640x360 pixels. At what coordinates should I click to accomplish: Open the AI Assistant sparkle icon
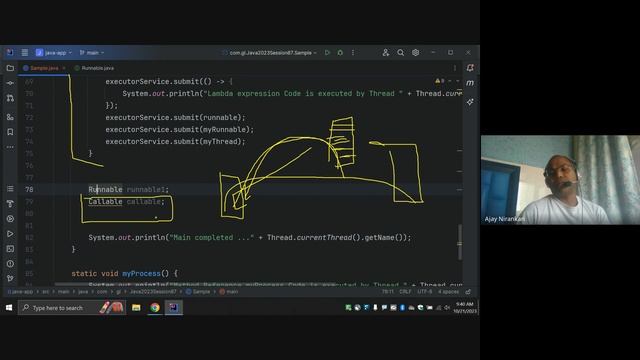point(470,102)
